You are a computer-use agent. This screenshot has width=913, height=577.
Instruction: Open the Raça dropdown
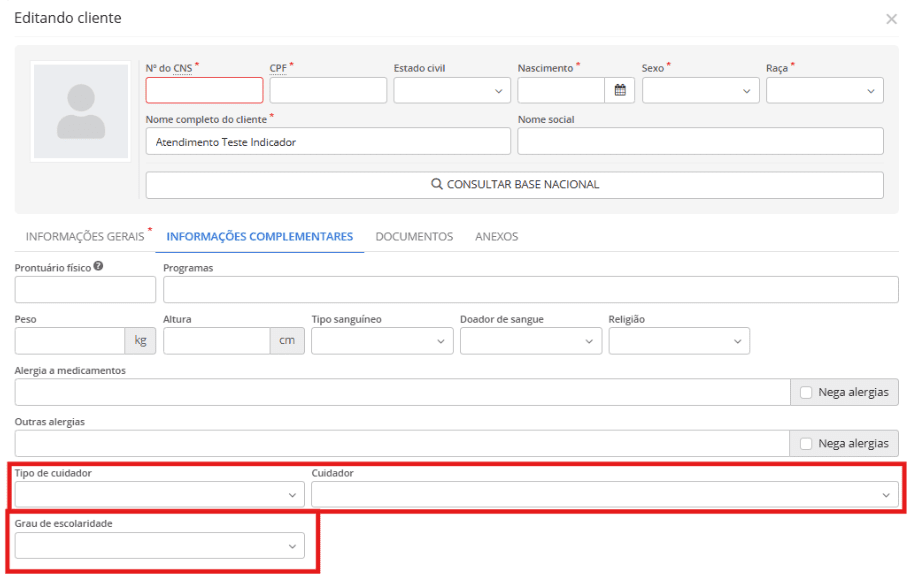click(x=824, y=90)
